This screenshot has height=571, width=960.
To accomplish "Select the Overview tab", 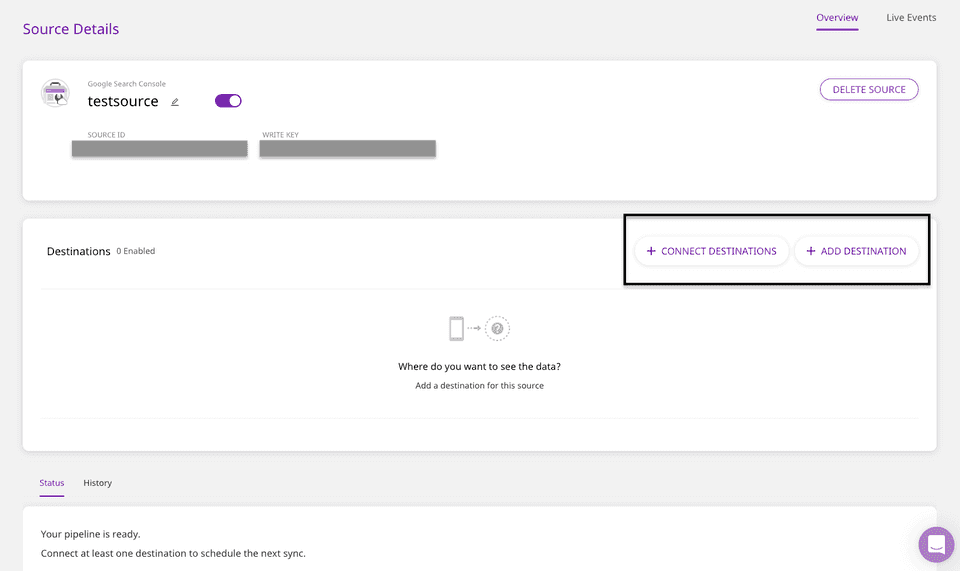I will point(836,18).
